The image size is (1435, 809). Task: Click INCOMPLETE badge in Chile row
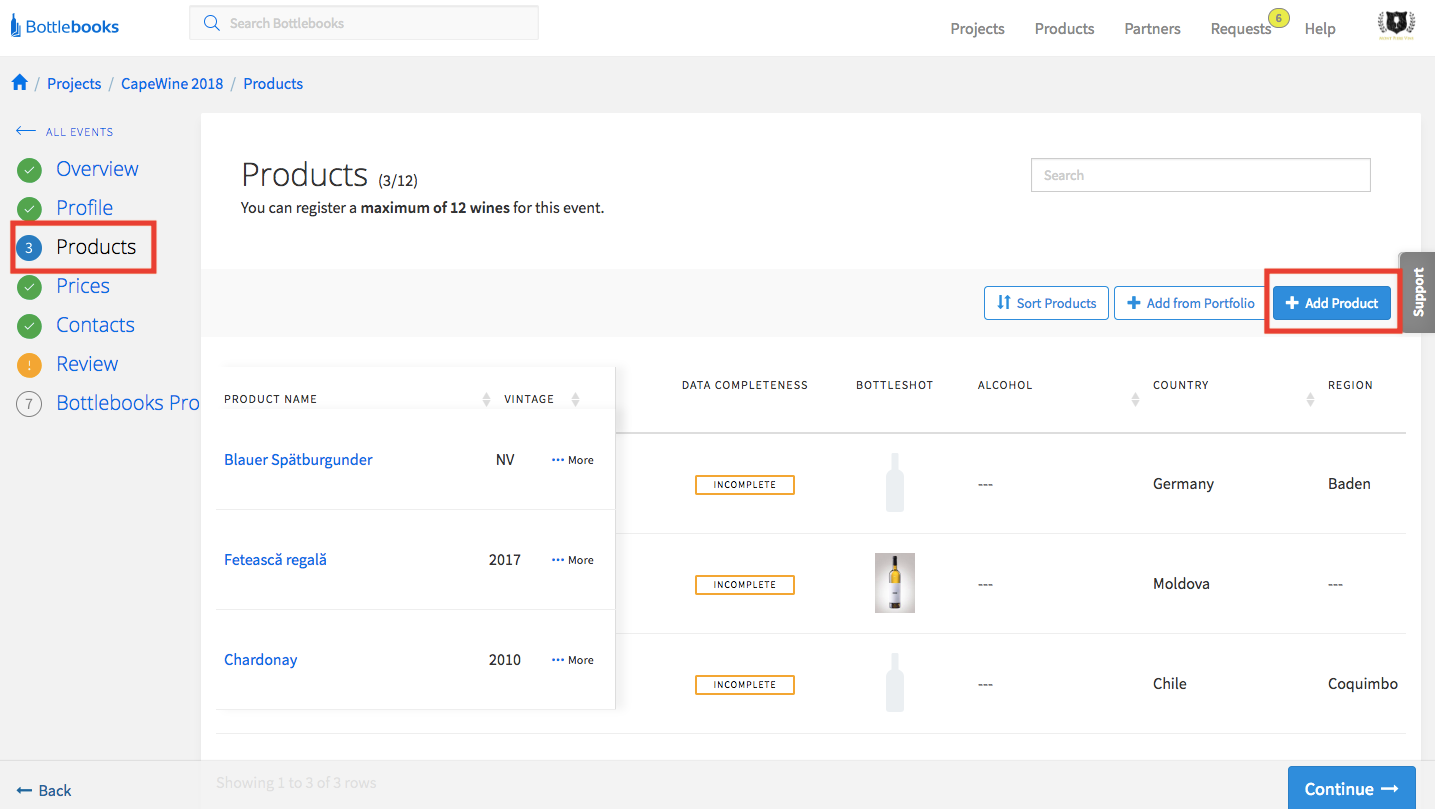pos(745,685)
